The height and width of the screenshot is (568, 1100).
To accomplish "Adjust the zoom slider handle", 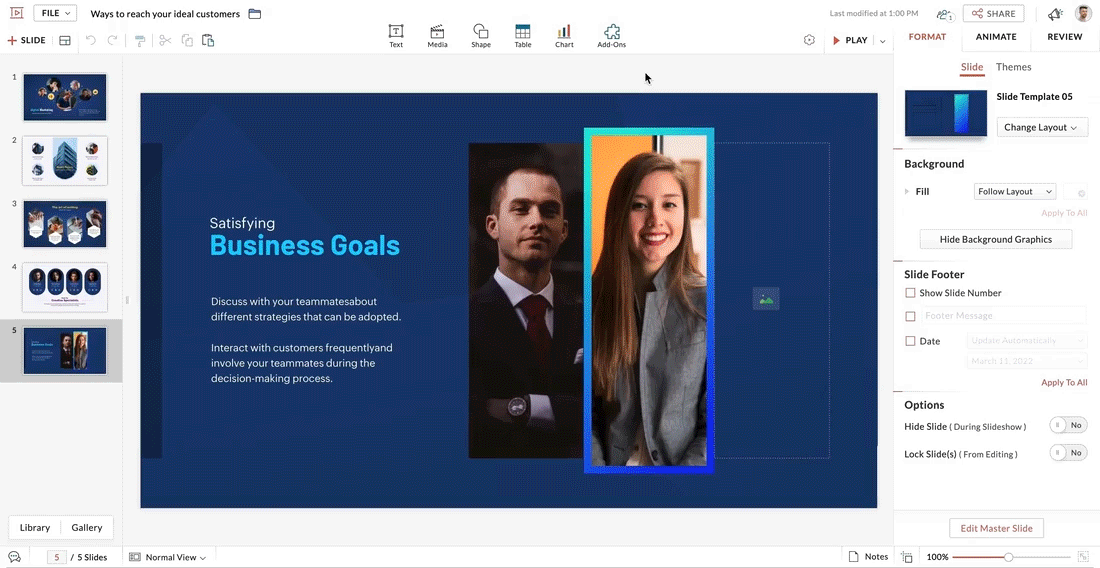I will pyautogui.click(x=1008, y=557).
